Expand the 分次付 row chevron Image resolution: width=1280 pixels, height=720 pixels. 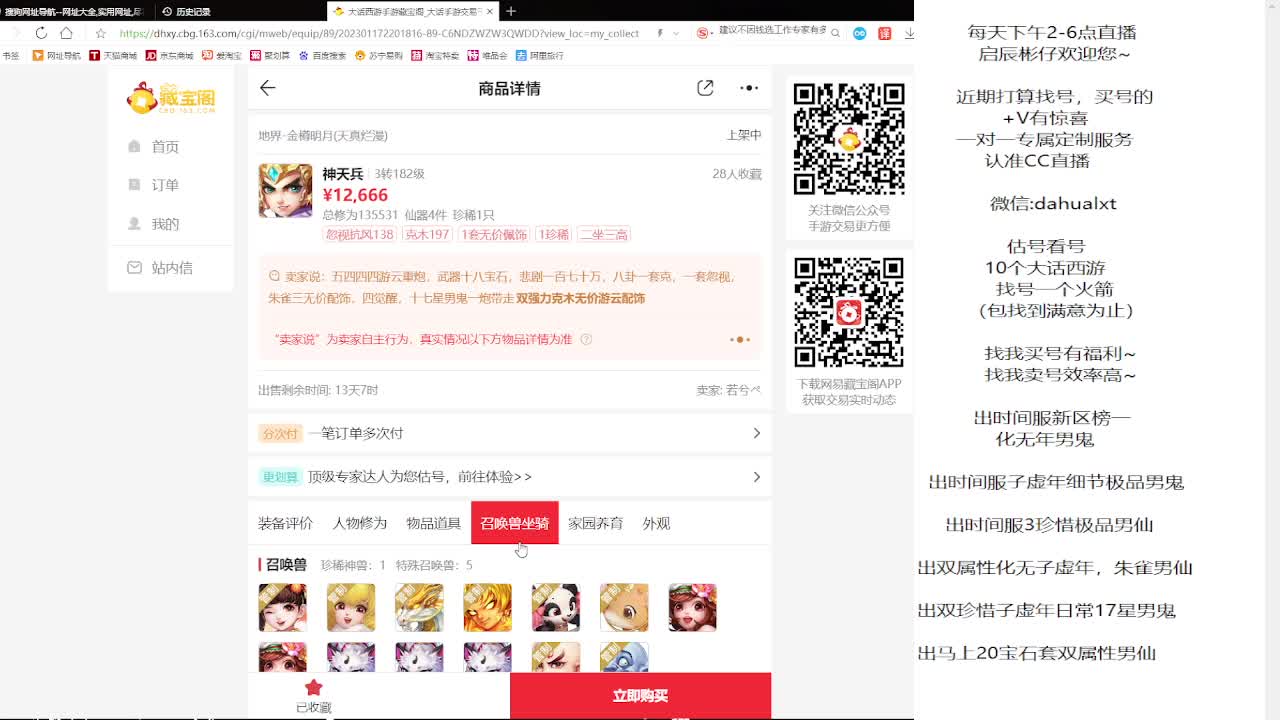(756, 433)
